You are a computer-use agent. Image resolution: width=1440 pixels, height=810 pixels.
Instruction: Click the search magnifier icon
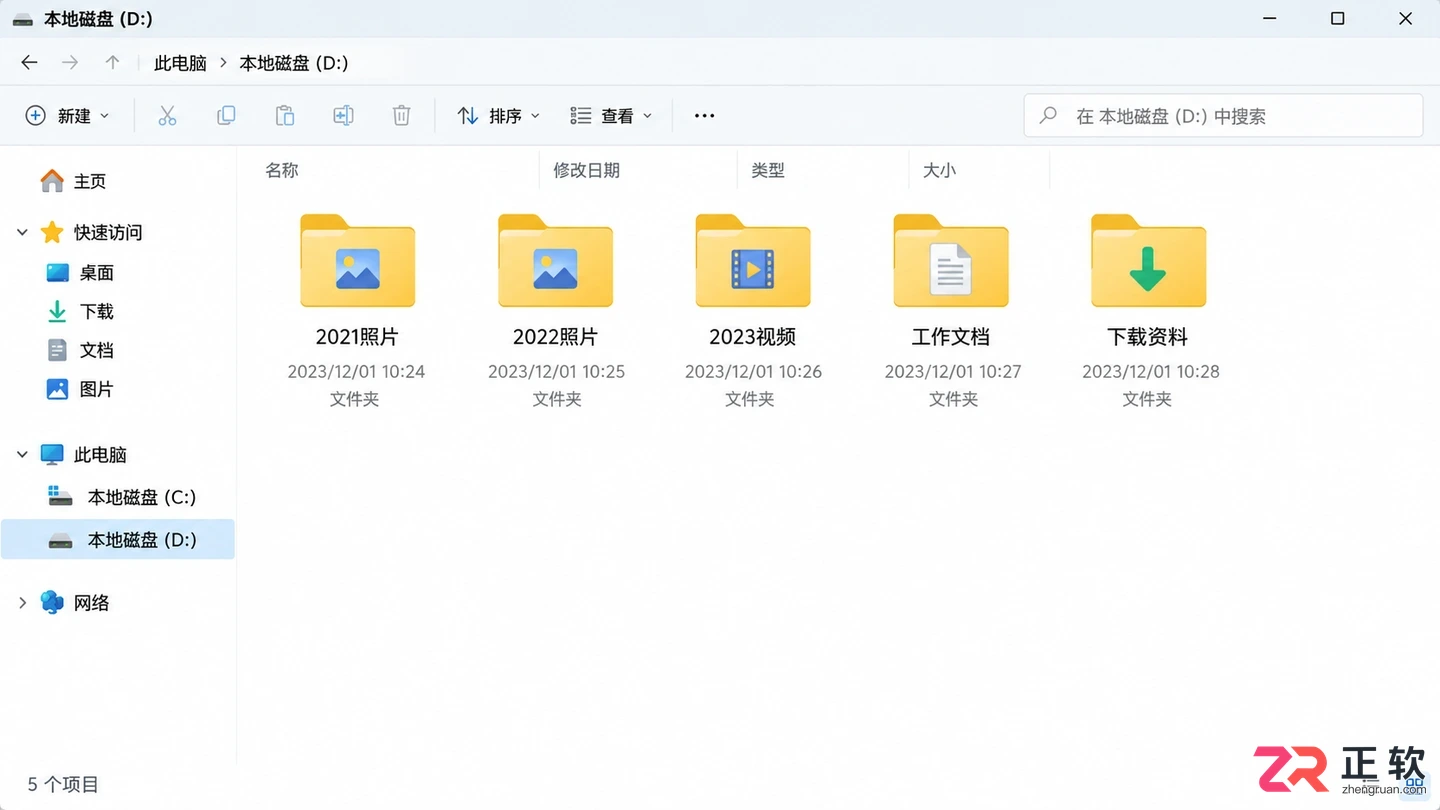coord(1048,116)
